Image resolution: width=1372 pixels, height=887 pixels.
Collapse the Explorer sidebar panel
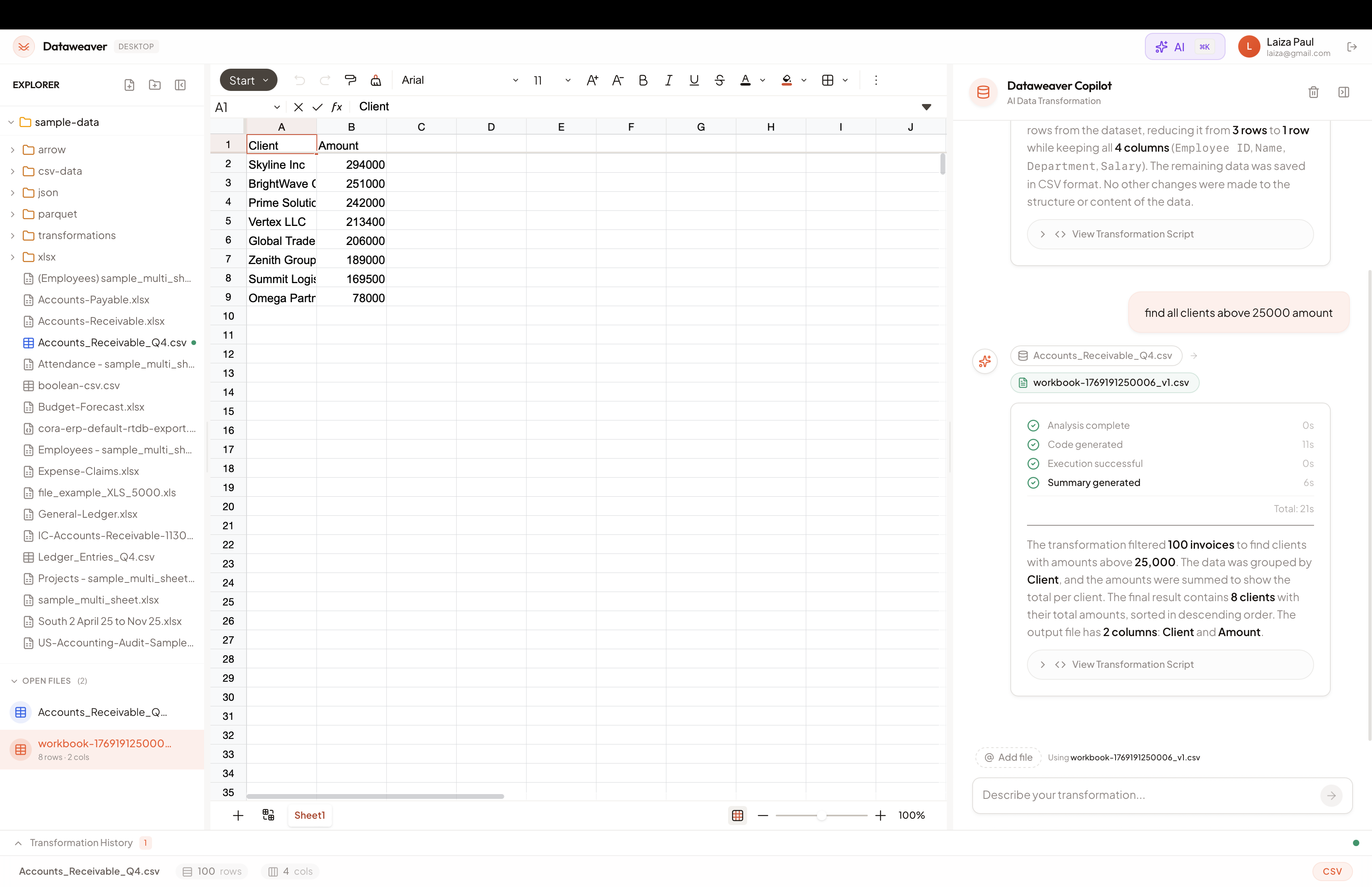180,85
